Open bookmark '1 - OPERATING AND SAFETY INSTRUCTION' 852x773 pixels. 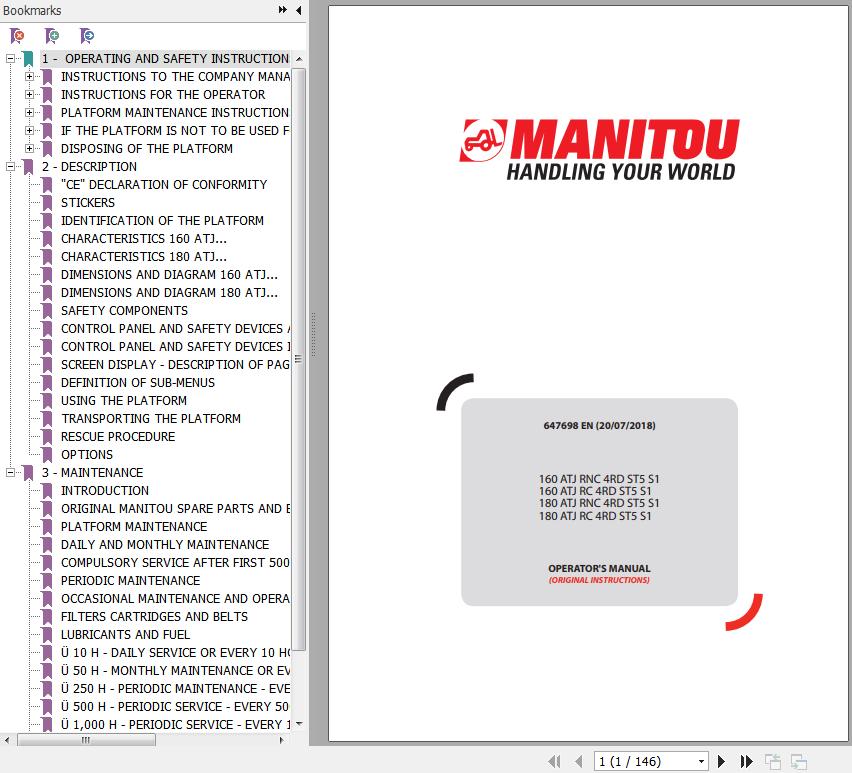166,58
